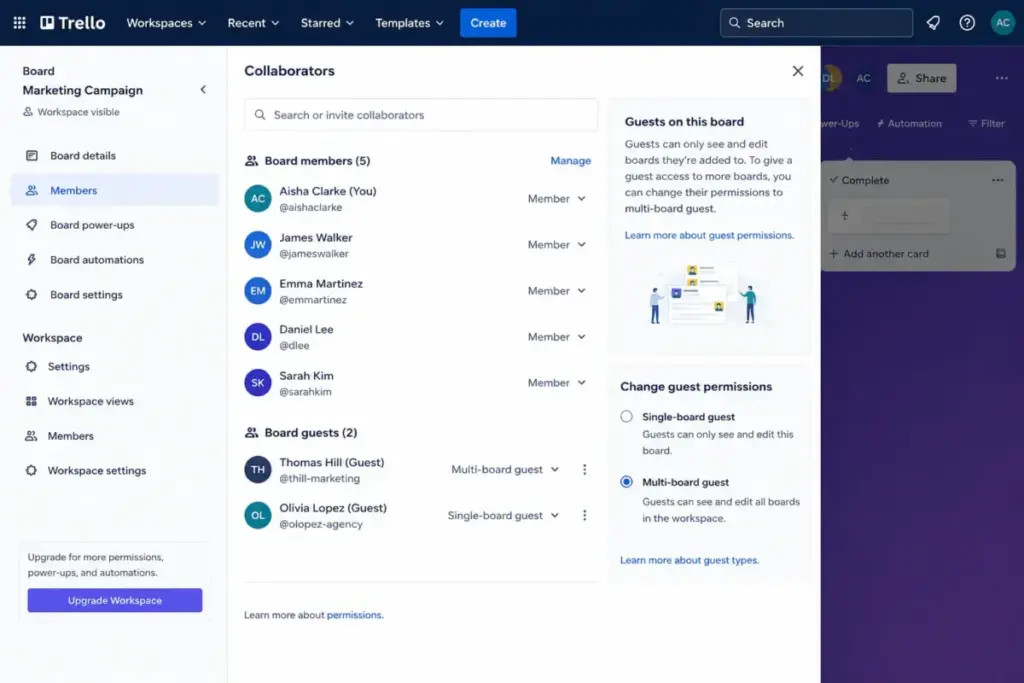Focus the Search or invite collaborators field
1024x683 pixels.
click(421, 115)
